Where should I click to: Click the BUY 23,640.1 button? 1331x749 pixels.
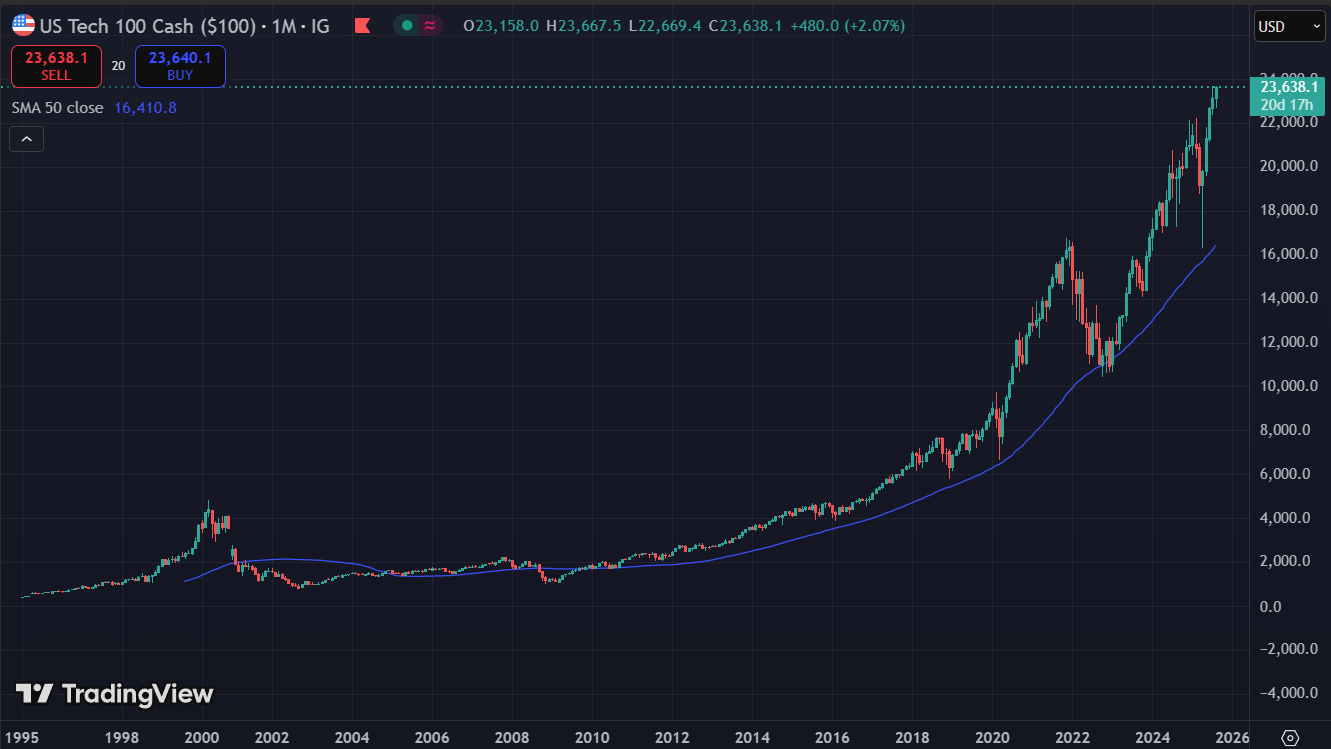click(x=180, y=66)
